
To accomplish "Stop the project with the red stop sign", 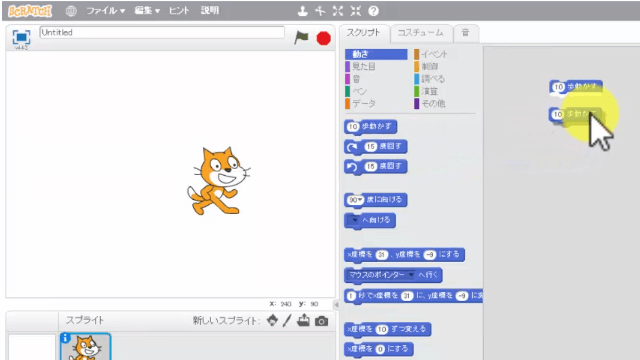I will pyautogui.click(x=324, y=38).
